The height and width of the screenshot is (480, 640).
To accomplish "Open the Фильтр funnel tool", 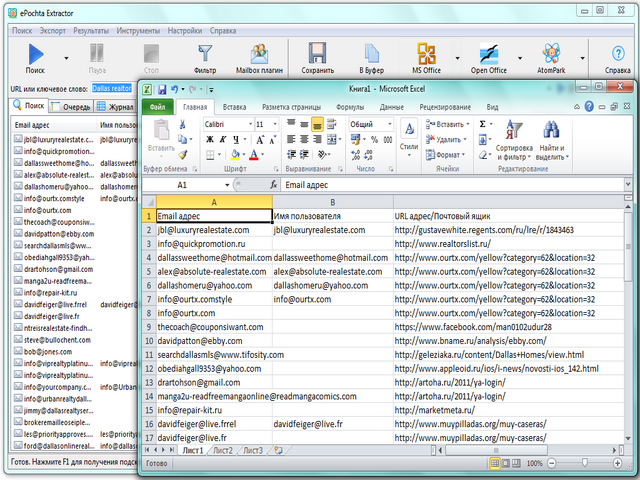I will point(205,53).
